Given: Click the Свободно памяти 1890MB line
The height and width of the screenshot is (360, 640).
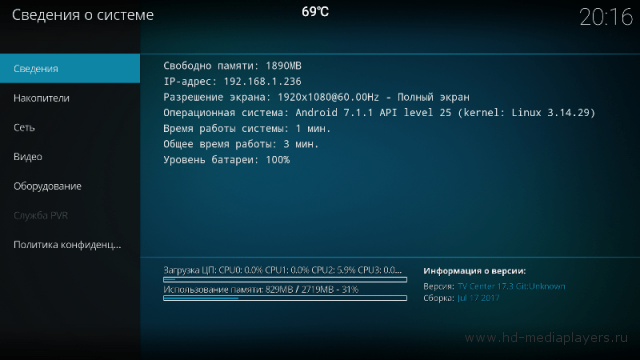Looking at the screenshot, I should point(232,66).
